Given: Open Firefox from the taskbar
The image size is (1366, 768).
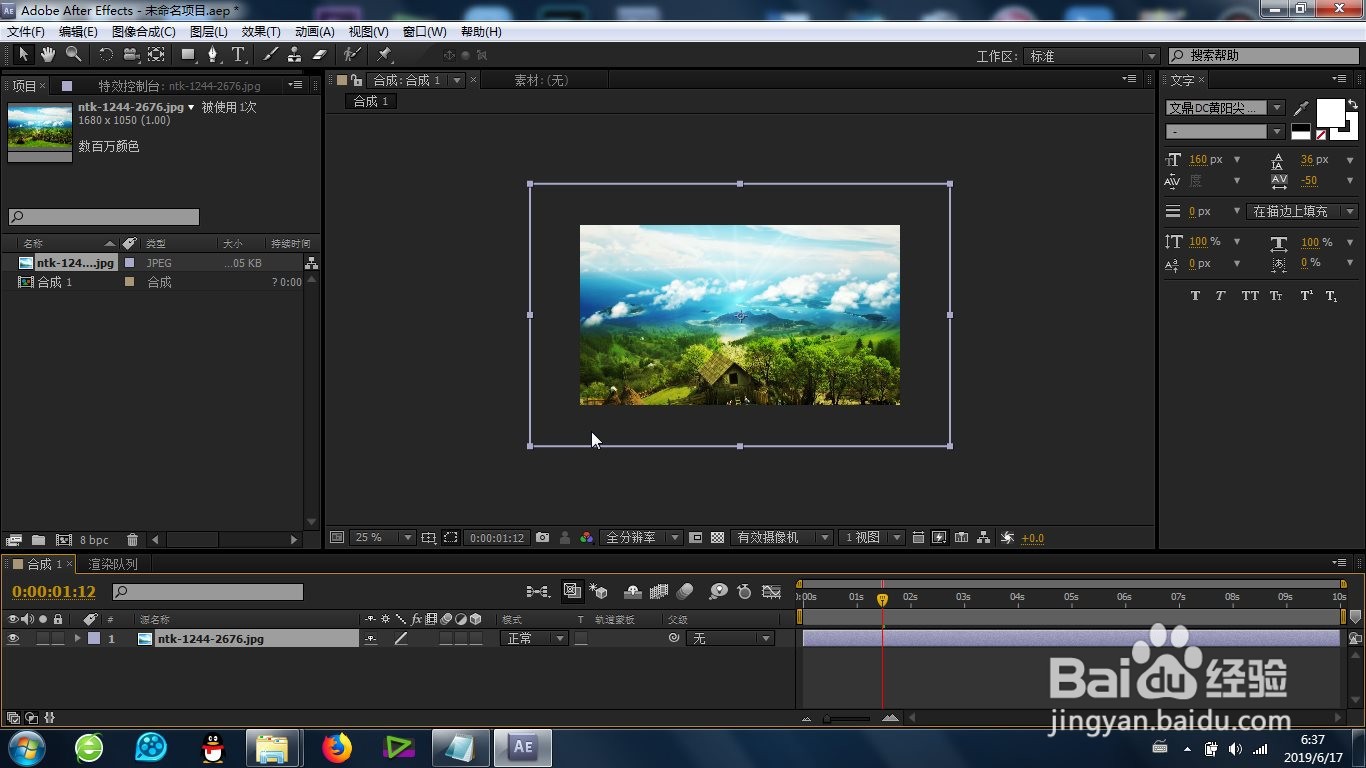Looking at the screenshot, I should point(338,747).
